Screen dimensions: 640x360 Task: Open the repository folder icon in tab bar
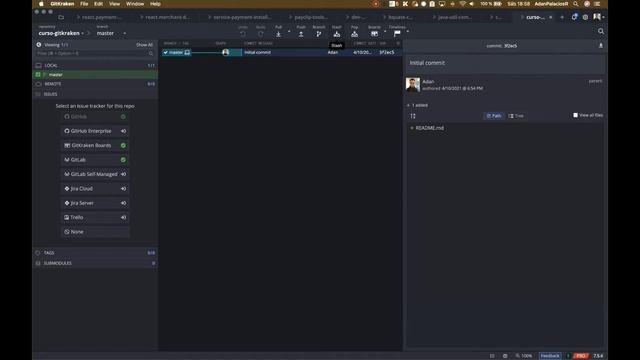click(61, 17)
